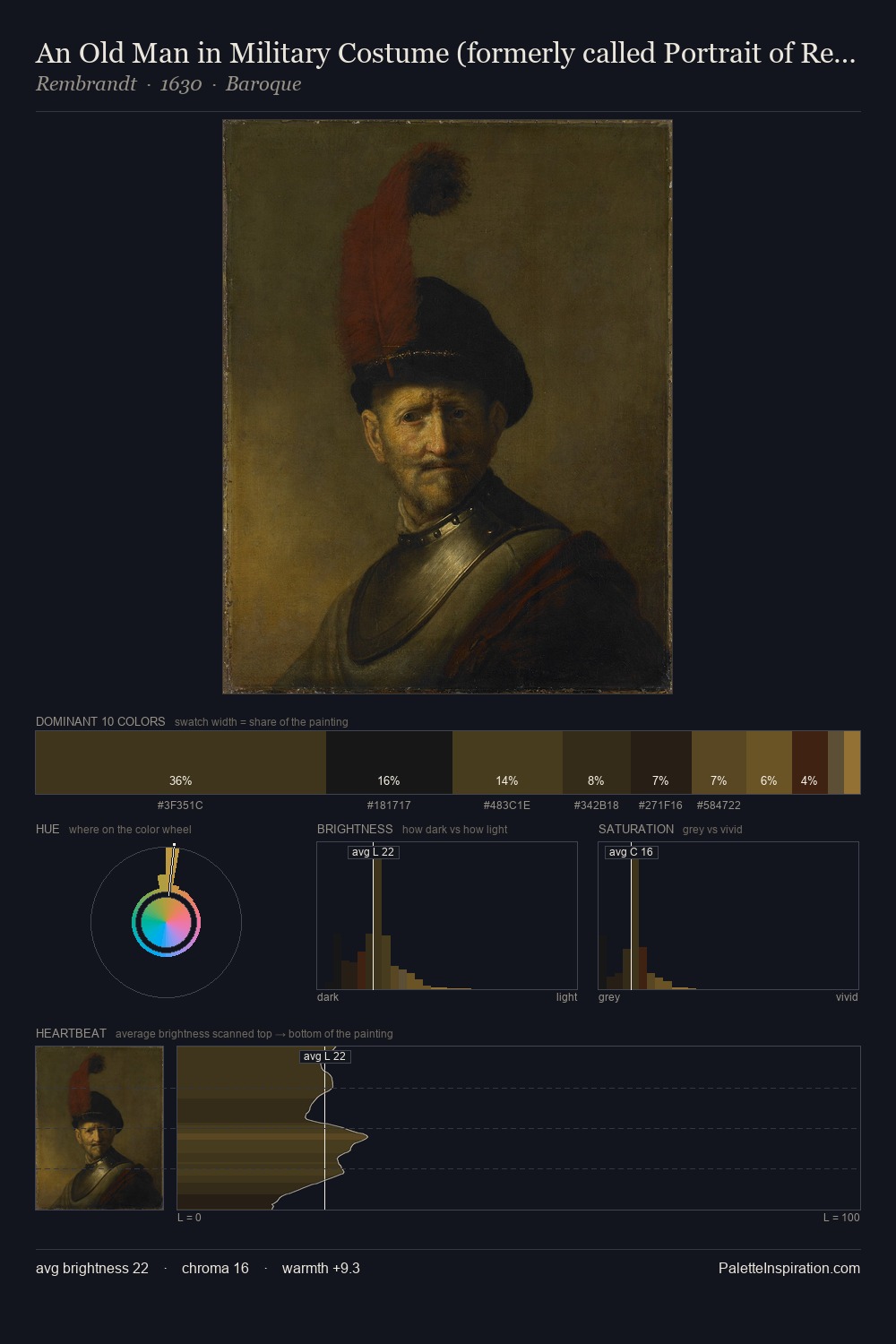Open the PaletteInspiration.com link
Viewport: 896px width, 1344px height.
click(x=789, y=1268)
